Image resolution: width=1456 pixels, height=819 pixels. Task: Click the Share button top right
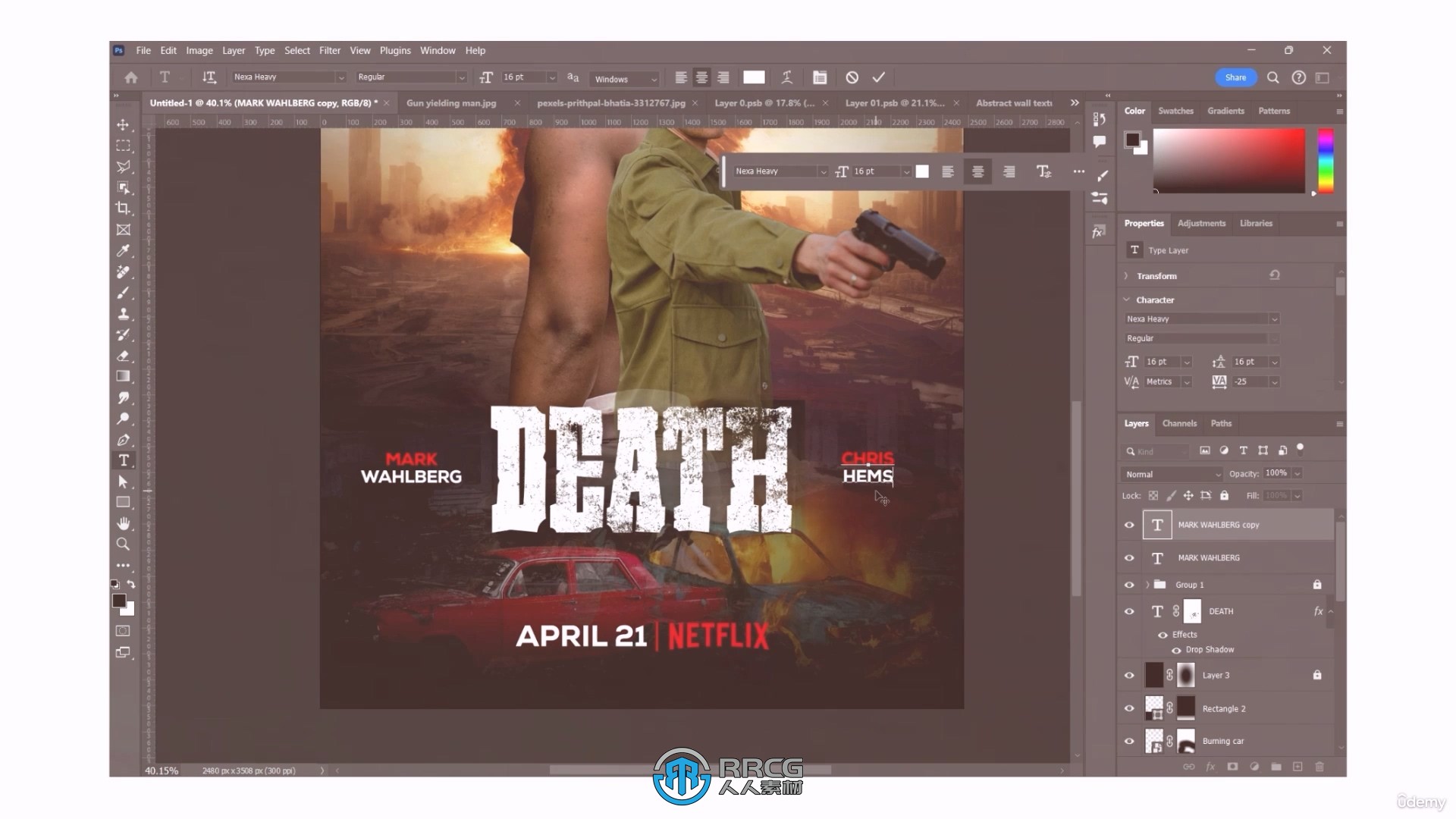[1236, 77]
